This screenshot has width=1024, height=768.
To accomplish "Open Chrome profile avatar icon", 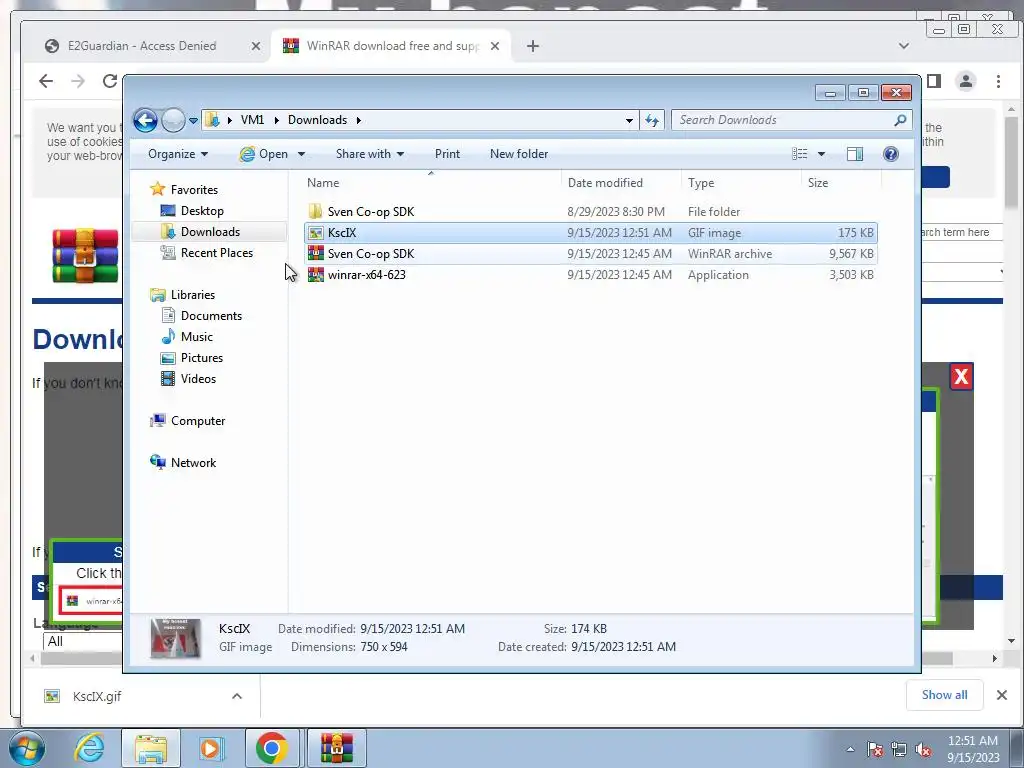I will (x=966, y=81).
